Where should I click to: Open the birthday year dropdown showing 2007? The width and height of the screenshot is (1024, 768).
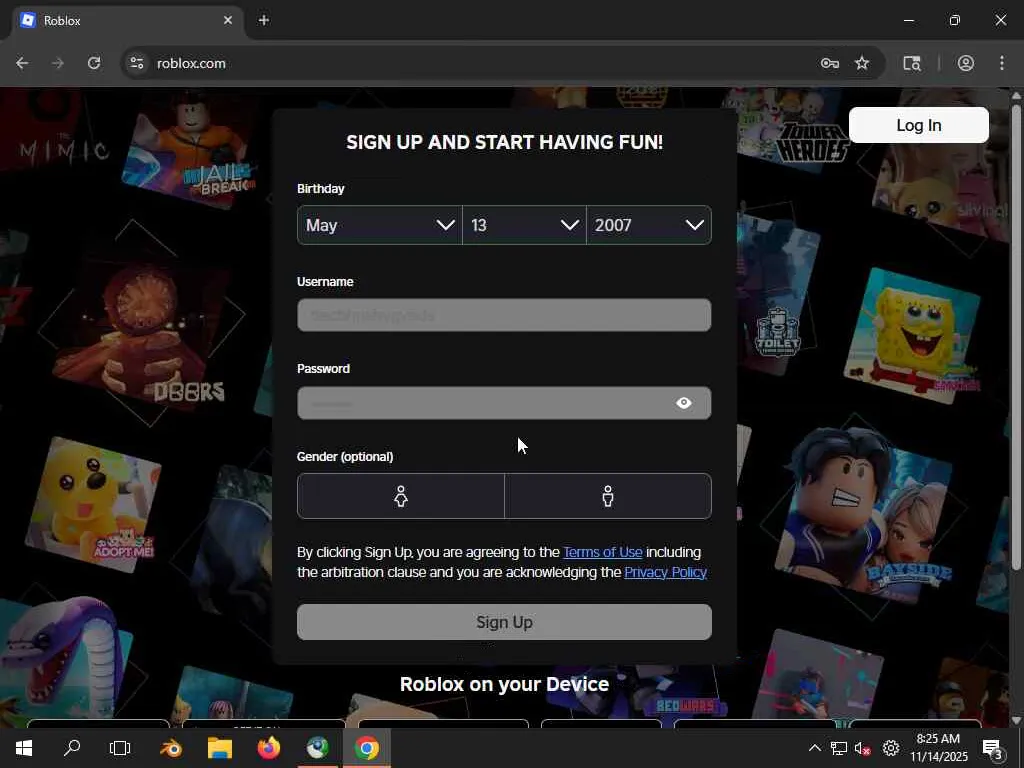[x=649, y=225]
